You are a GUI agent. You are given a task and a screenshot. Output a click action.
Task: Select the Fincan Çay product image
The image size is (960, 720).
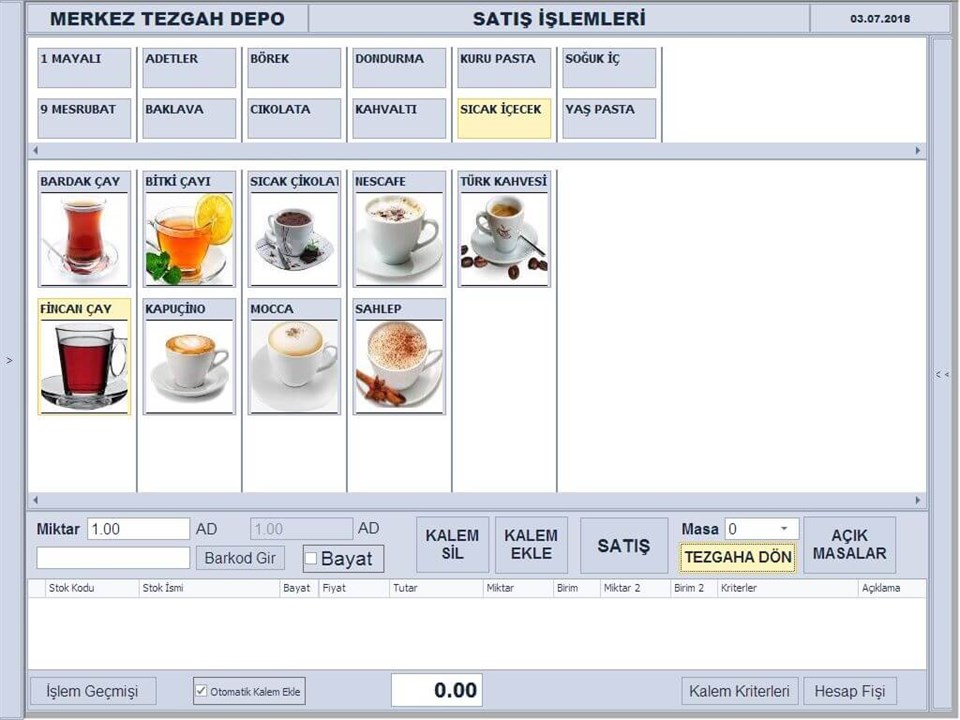(x=84, y=365)
